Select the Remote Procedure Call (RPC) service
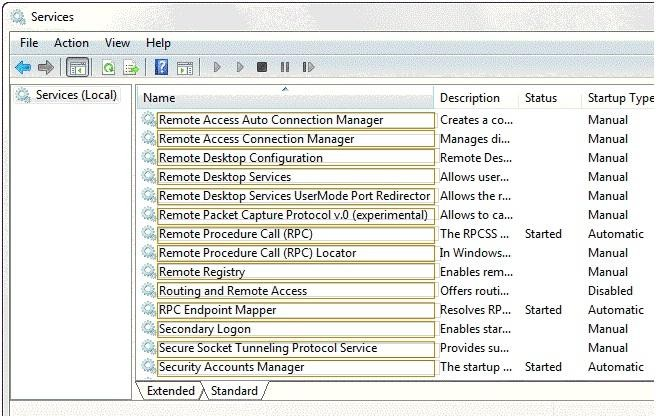 coord(295,234)
